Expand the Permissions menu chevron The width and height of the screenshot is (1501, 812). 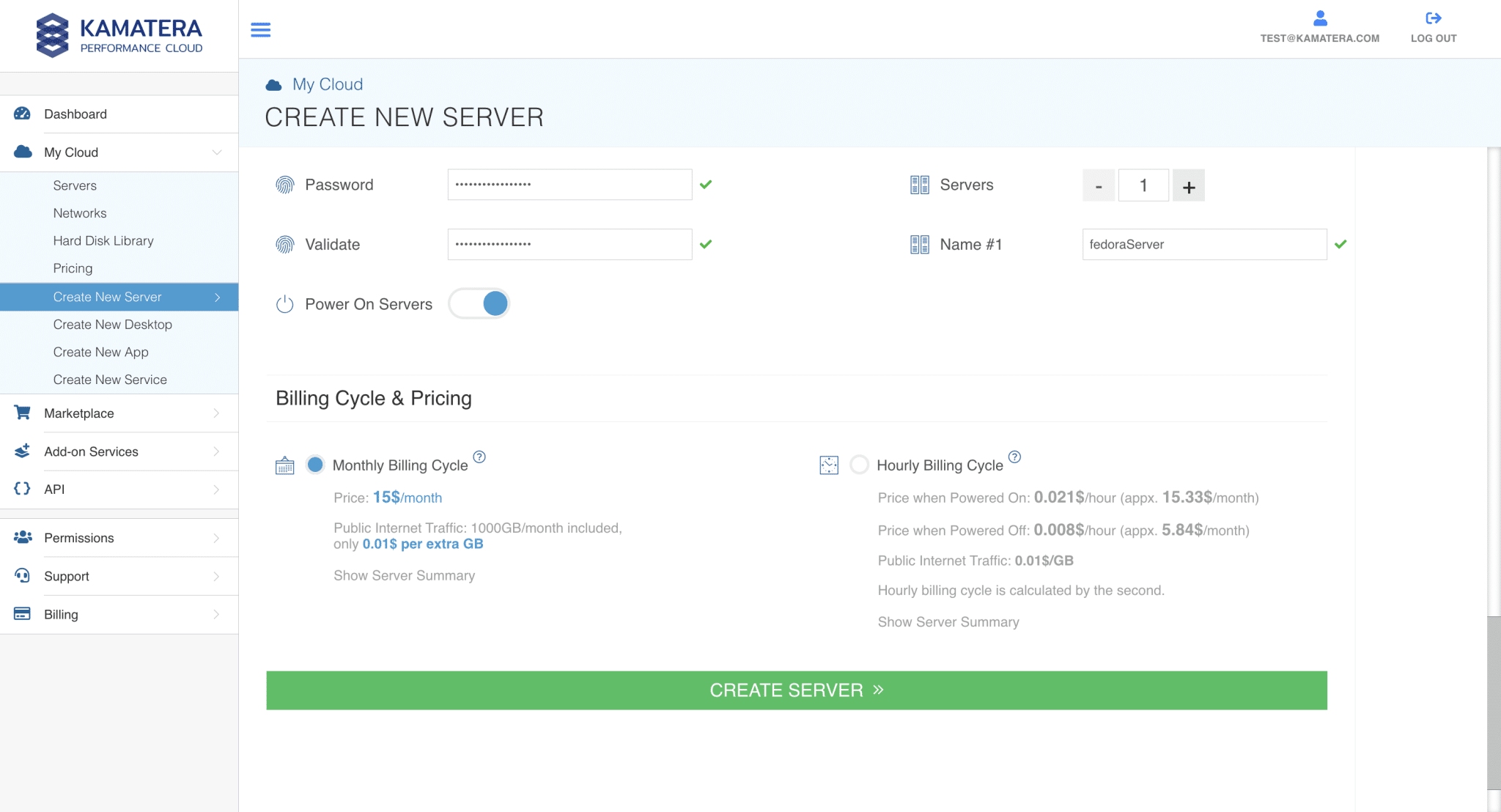pos(216,538)
